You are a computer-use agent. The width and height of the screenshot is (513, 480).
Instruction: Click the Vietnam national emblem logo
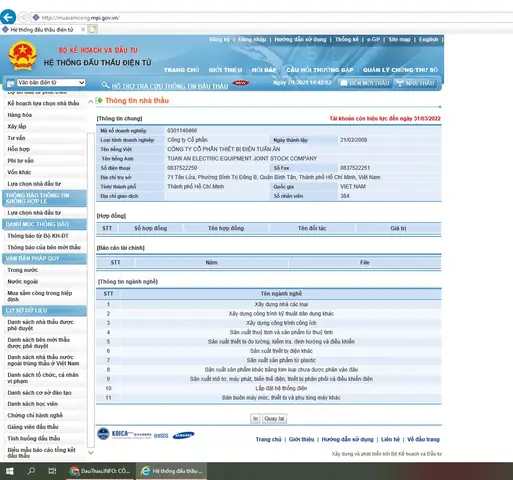click(22, 56)
